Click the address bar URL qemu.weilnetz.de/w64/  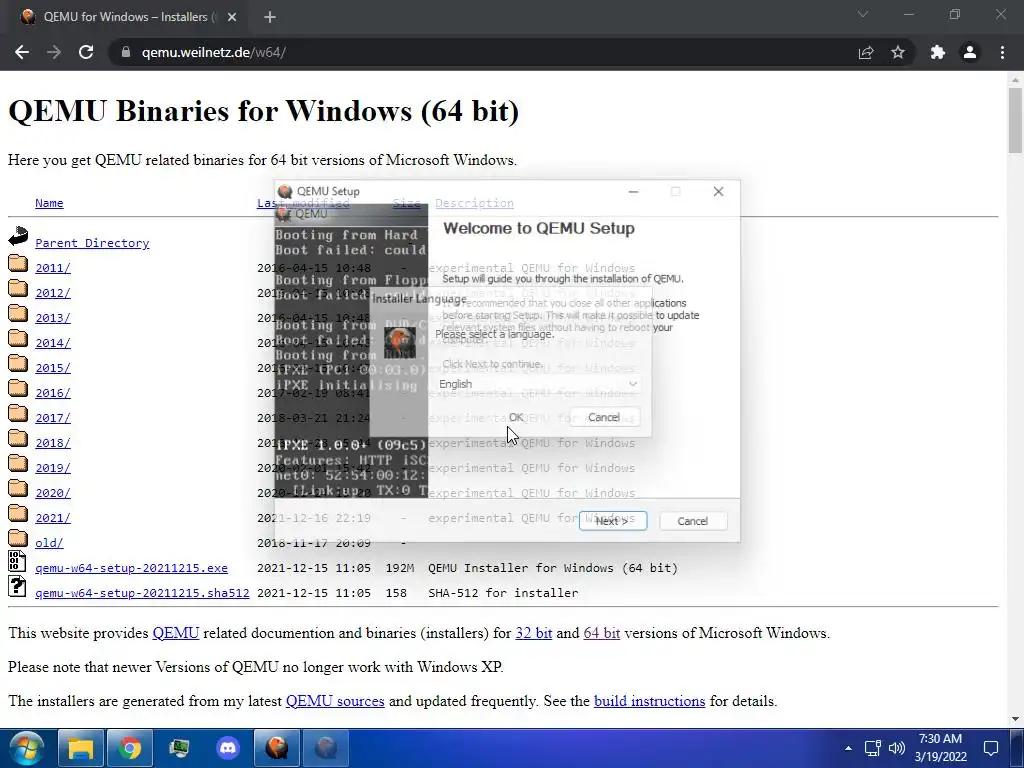[x=214, y=52]
